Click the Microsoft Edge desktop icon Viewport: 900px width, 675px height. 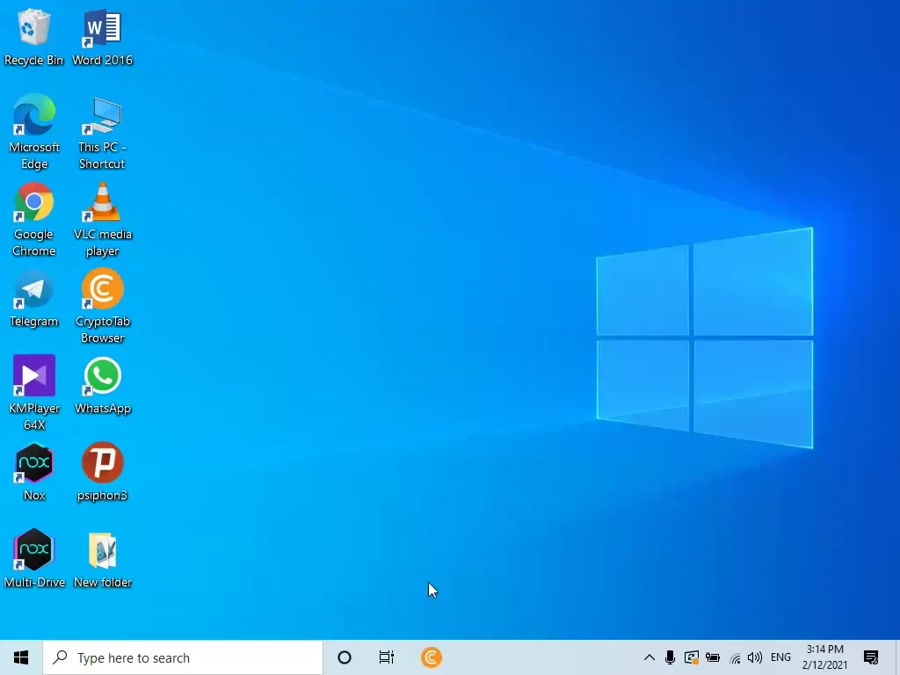pyautogui.click(x=34, y=132)
